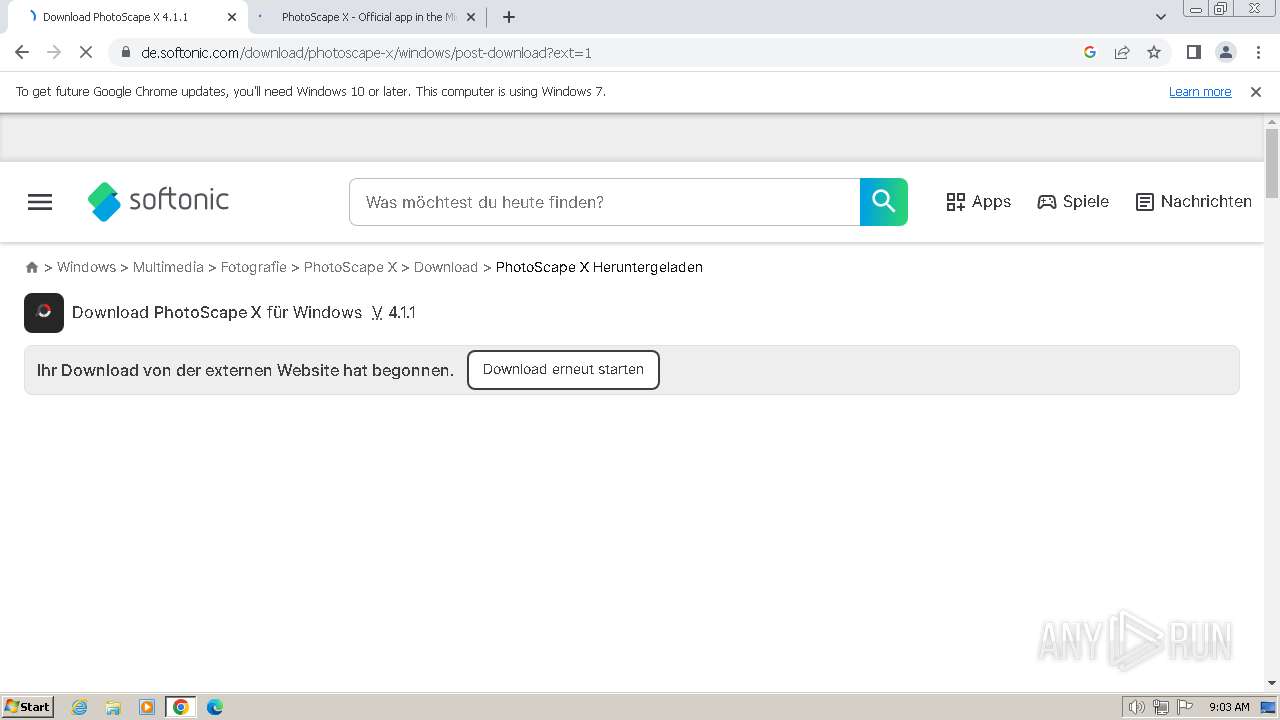Click Chrome taskbar icon
1280x720 pixels.
[x=181, y=707]
